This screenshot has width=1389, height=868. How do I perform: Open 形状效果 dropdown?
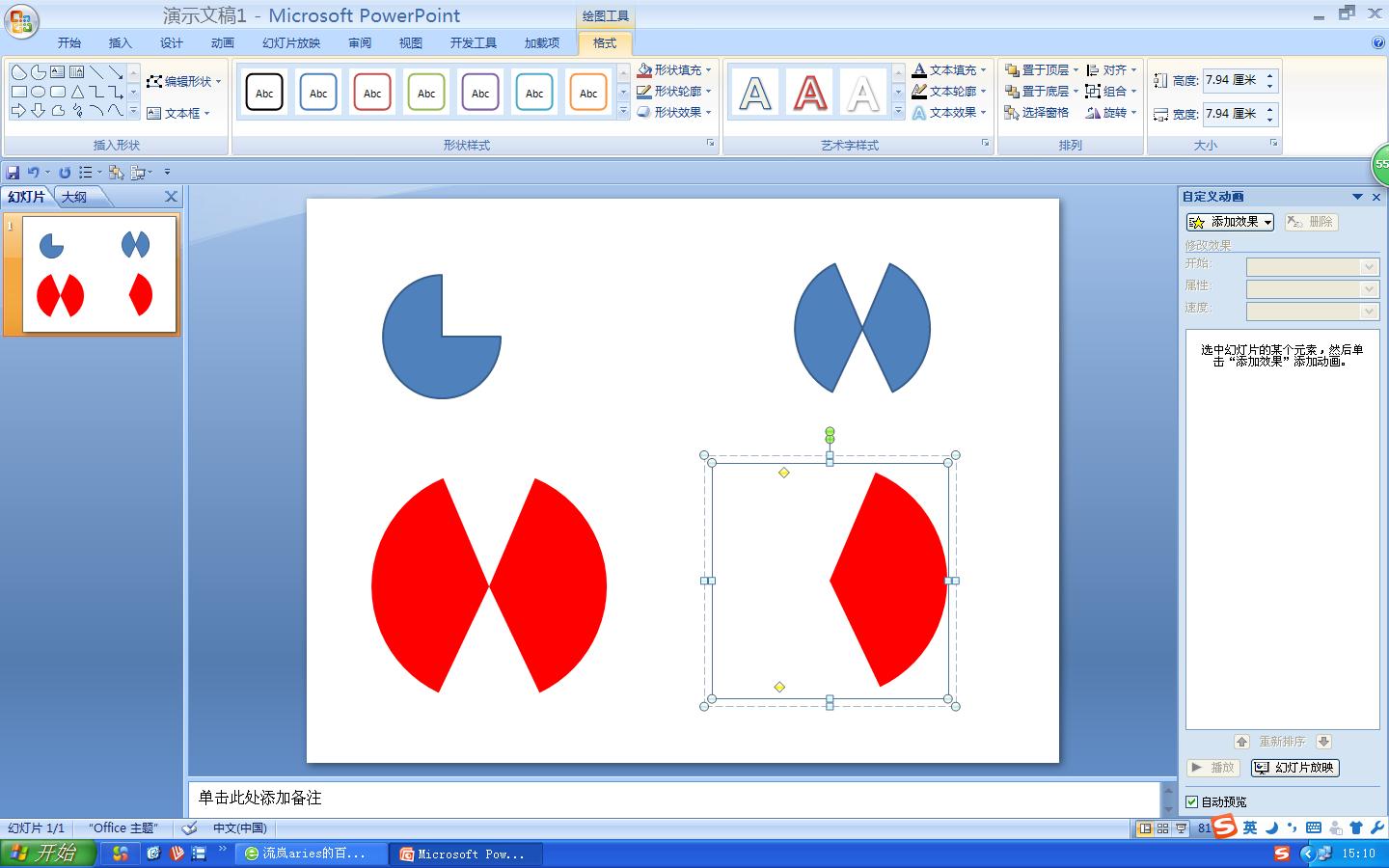(x=674, y=112)
